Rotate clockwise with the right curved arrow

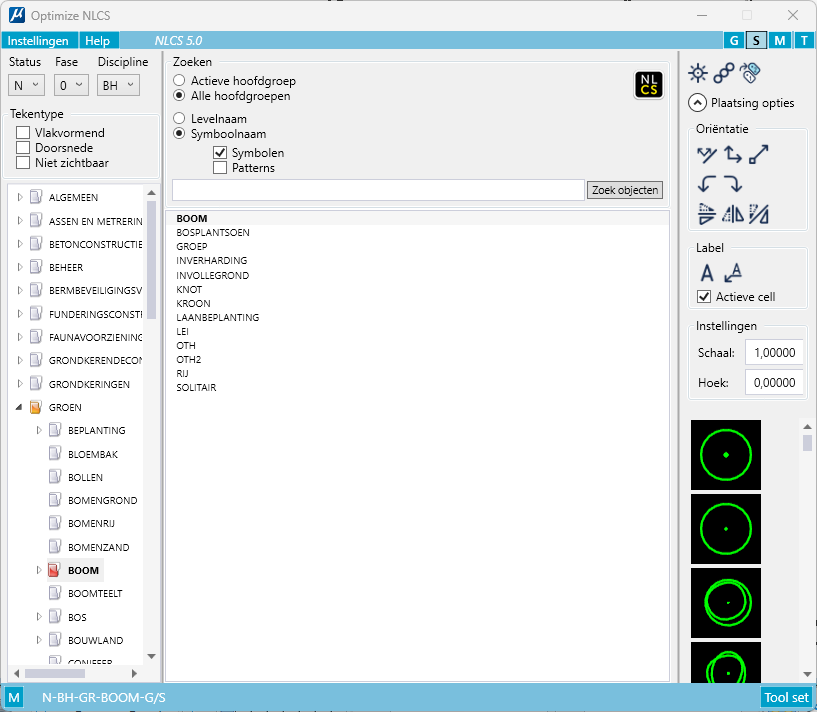tap(733, 184)
